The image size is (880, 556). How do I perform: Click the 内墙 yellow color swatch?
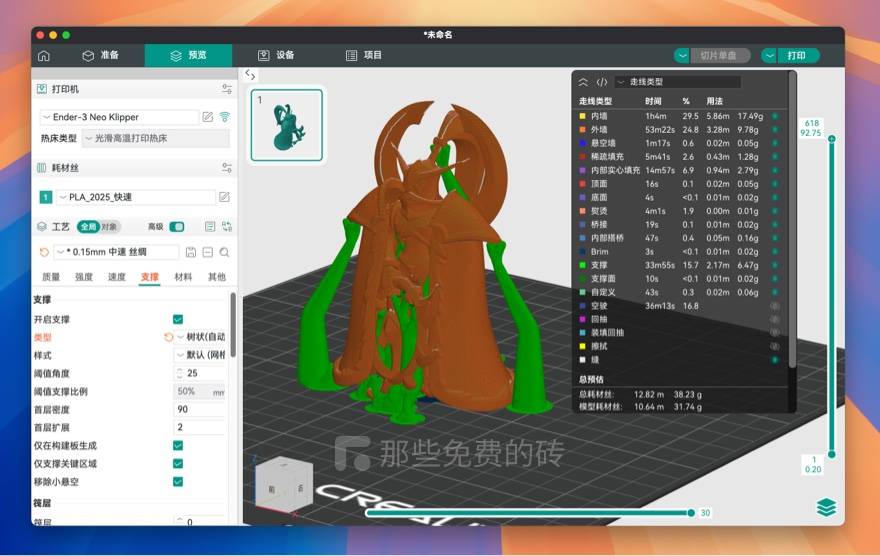[583, 116]
